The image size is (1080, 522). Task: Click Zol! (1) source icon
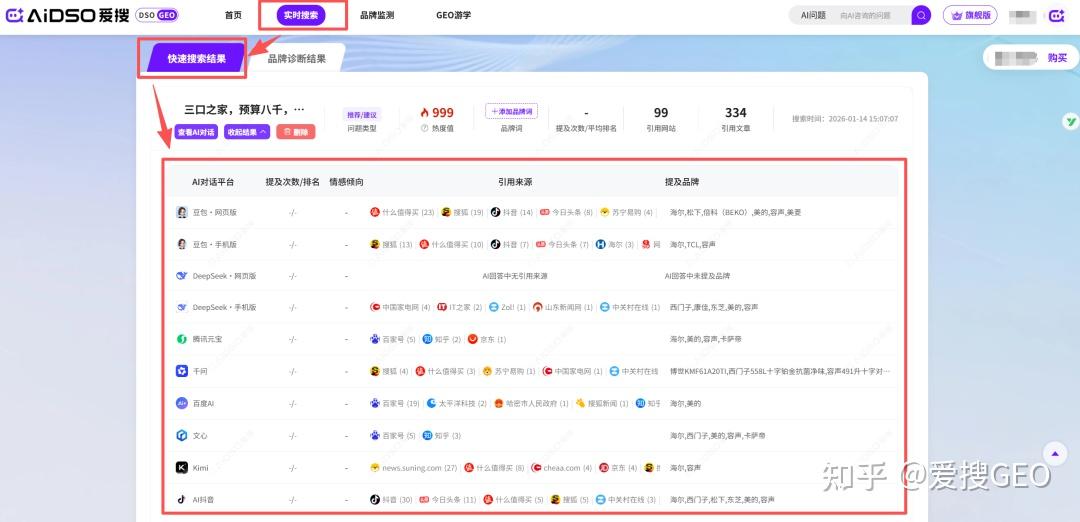click(x=493, y=307)
